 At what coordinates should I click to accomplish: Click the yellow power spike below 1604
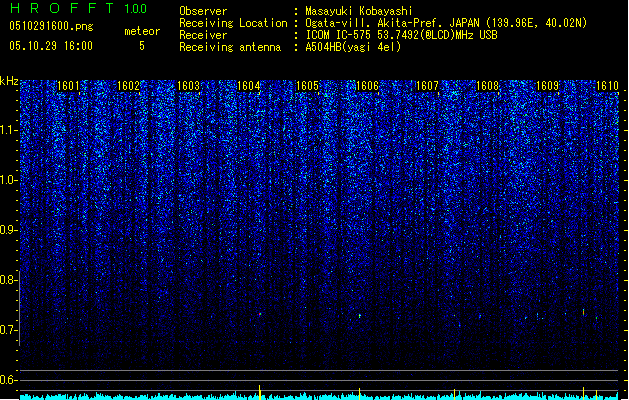pos(260,392)
